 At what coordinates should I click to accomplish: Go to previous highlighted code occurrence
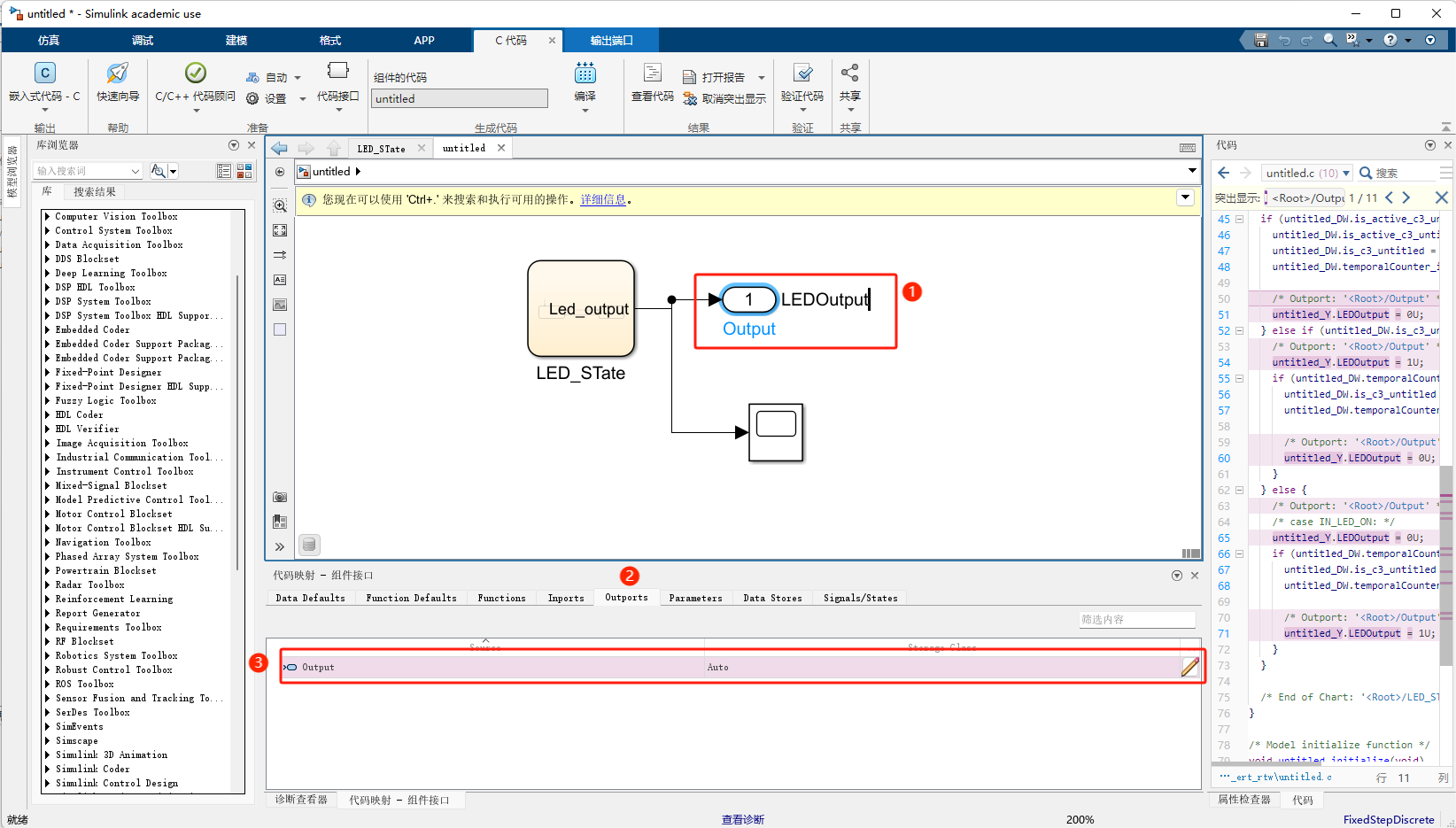(1389, 197)
